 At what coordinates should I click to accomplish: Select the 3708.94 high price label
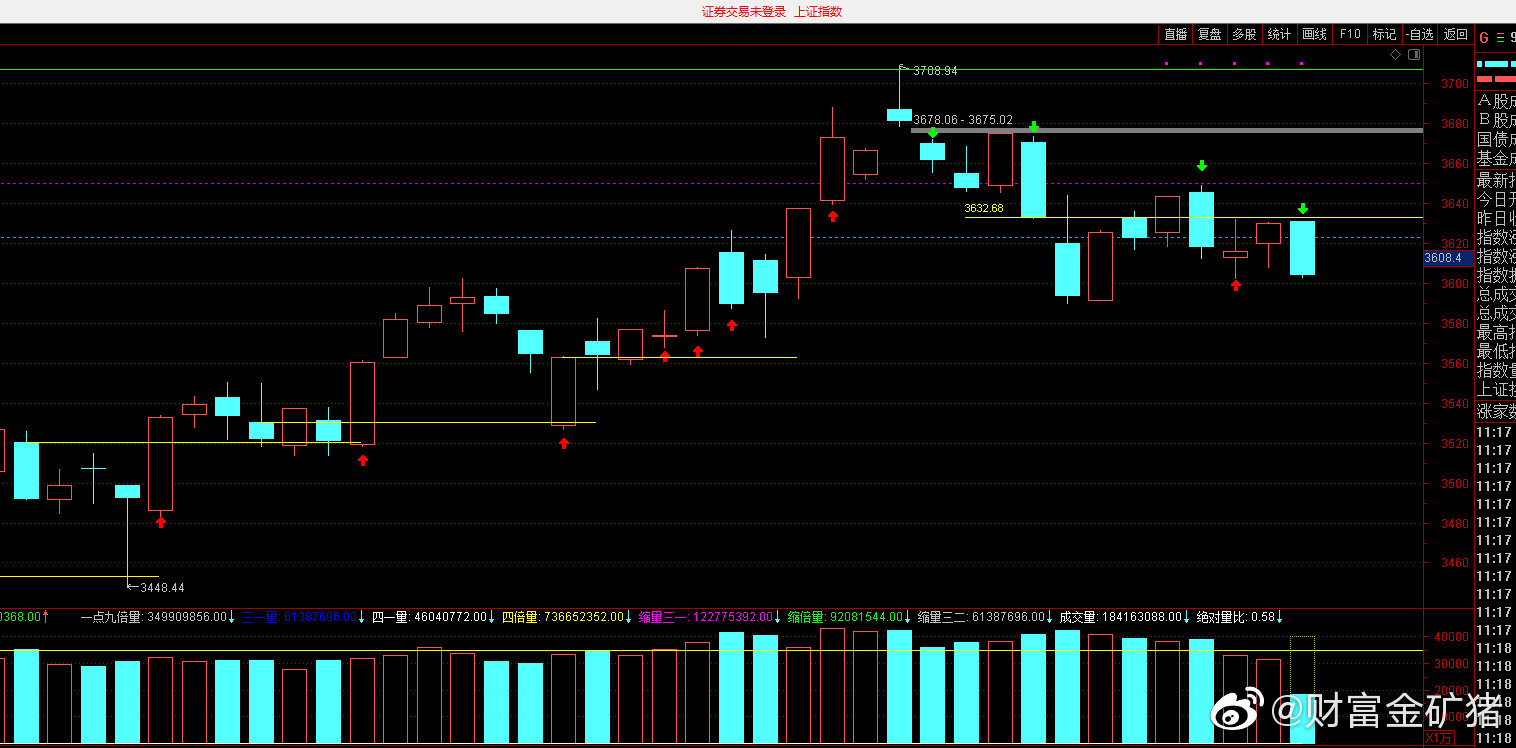pos(935,71)
